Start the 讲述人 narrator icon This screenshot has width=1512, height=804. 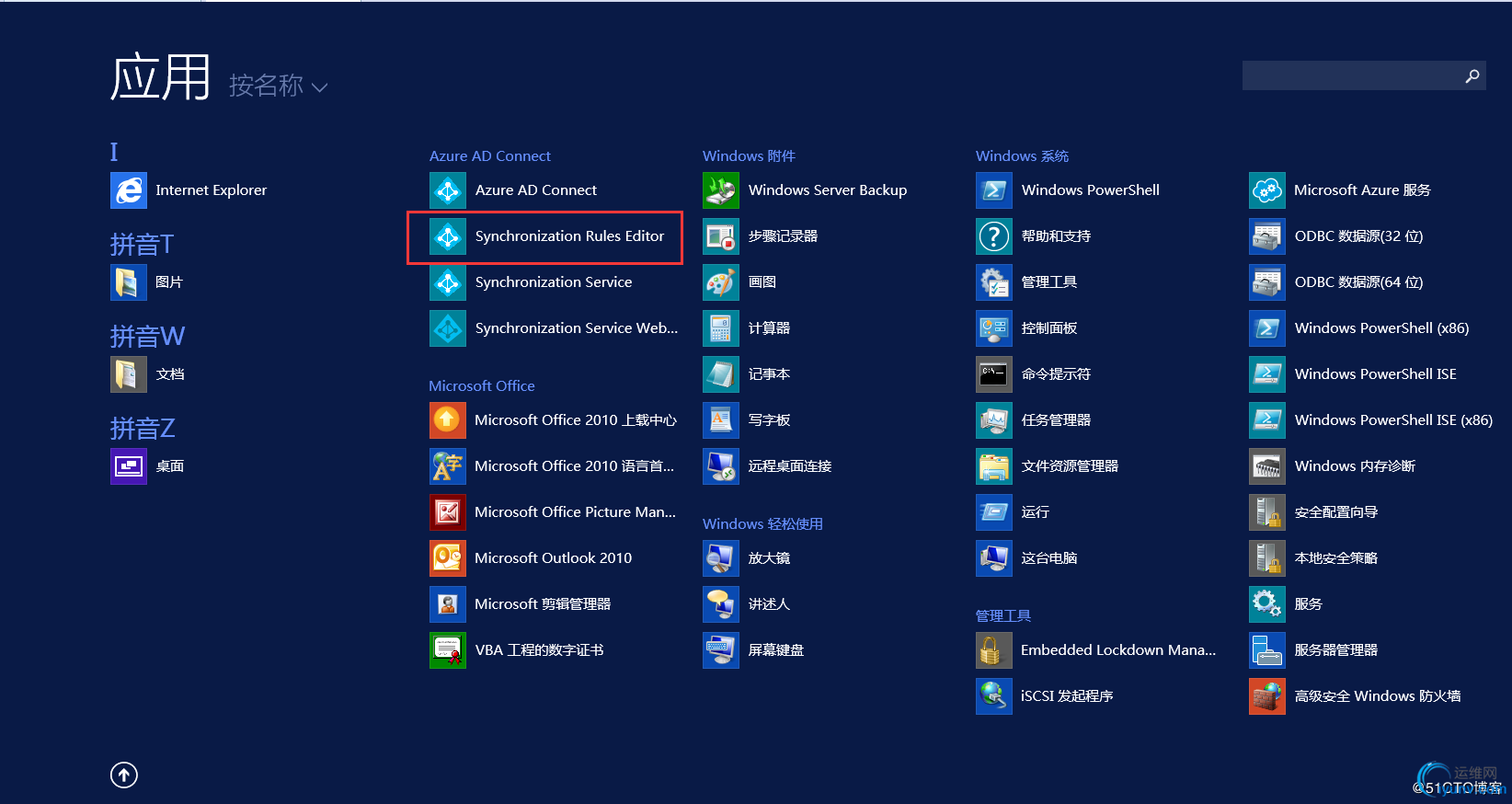click(x=721, y=604)
